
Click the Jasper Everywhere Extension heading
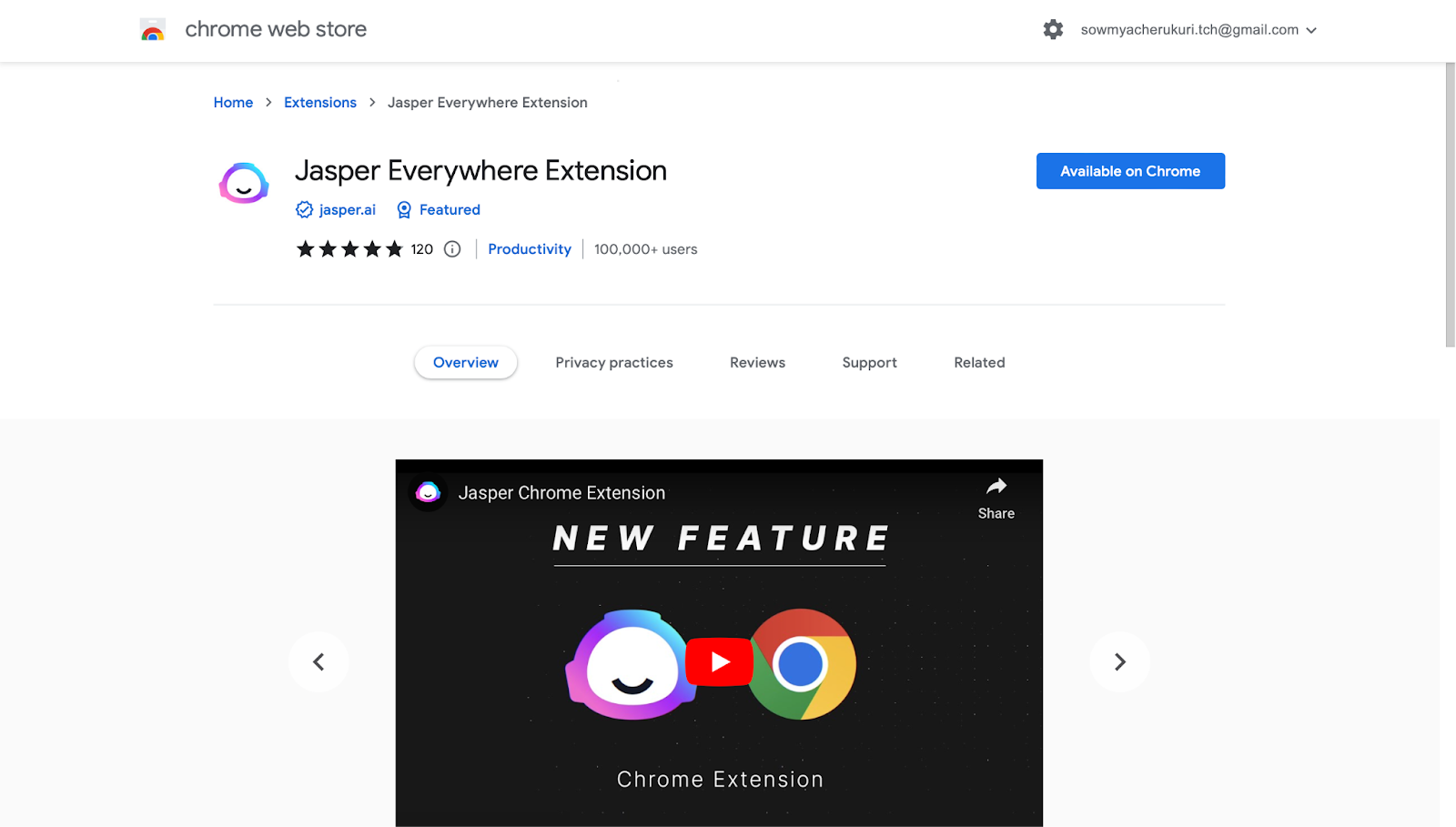click(x=480, y=171)
